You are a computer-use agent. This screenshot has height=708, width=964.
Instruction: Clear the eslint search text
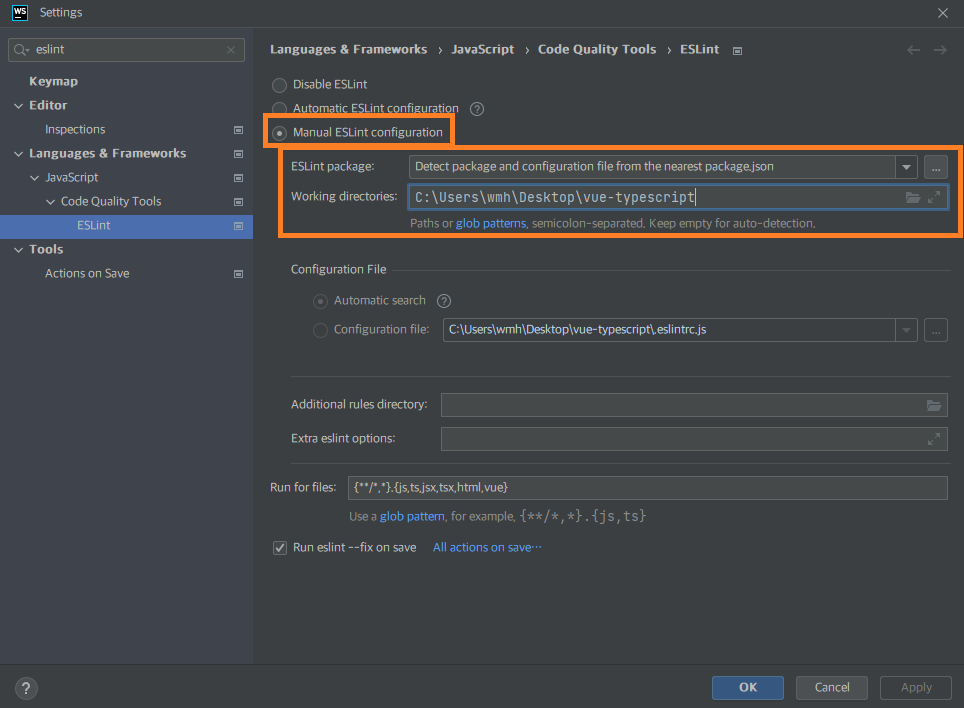(231, 50)
